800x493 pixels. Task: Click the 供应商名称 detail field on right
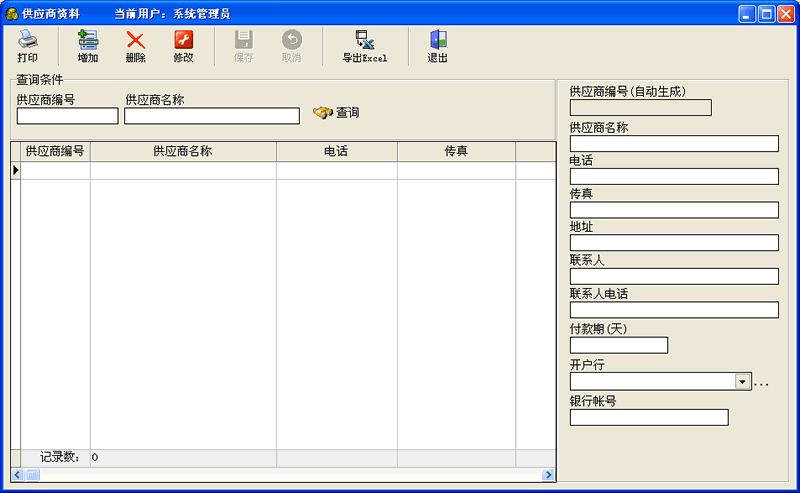pyautogui.click(x=674, y=143)
